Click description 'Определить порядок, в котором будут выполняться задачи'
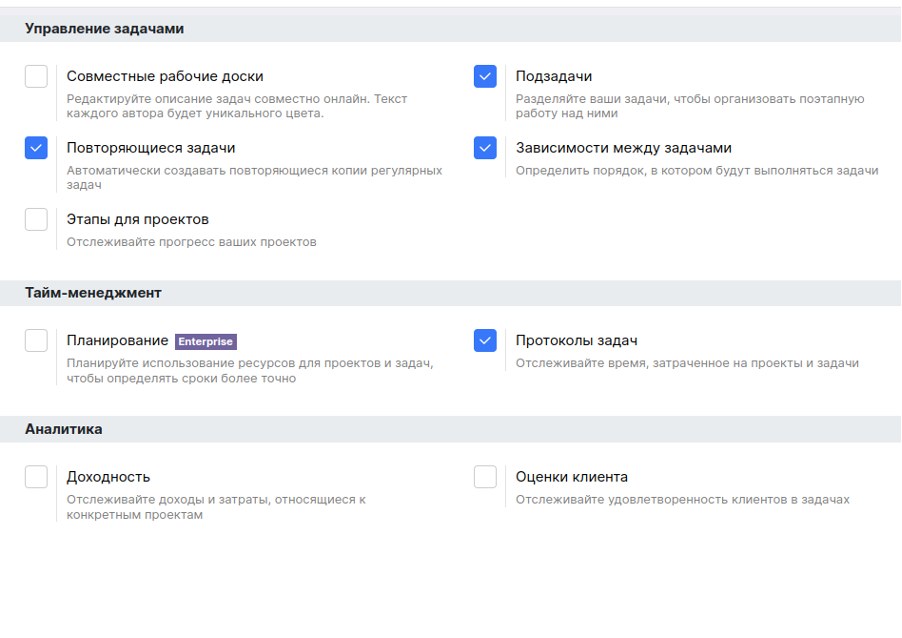Image resolution: width=902 pixels, height=638 pixels. [x=697, y=170]
